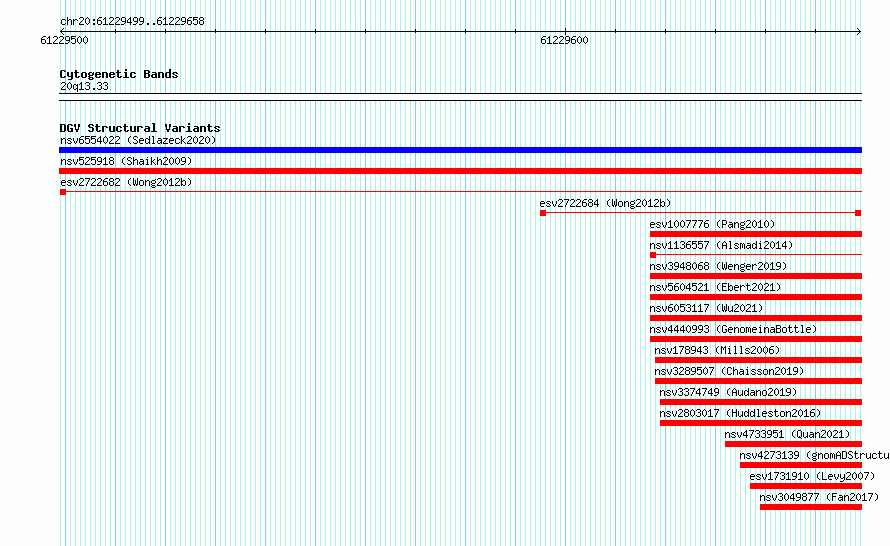This screenshot has height=546, width=890.
Task: Select the 20q13.33 band label
Action: pyautogui.click(x=84, y=86)
